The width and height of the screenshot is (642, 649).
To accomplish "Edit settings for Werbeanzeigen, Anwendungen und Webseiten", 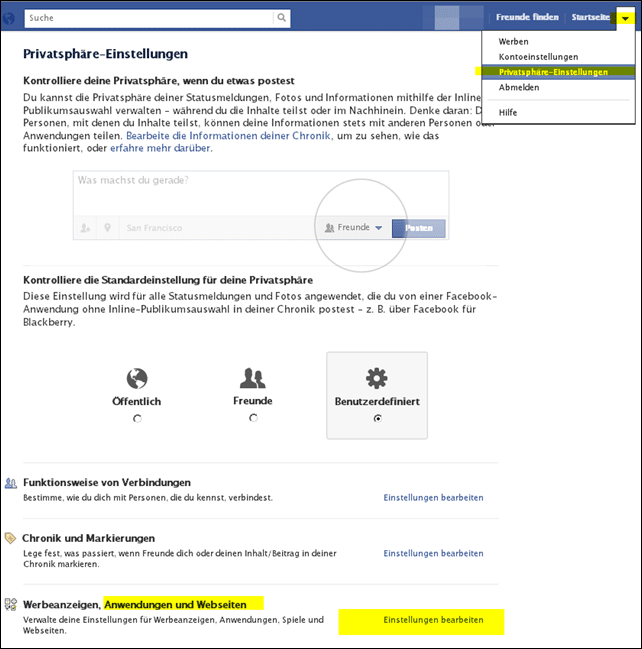I will click(433, 620).
